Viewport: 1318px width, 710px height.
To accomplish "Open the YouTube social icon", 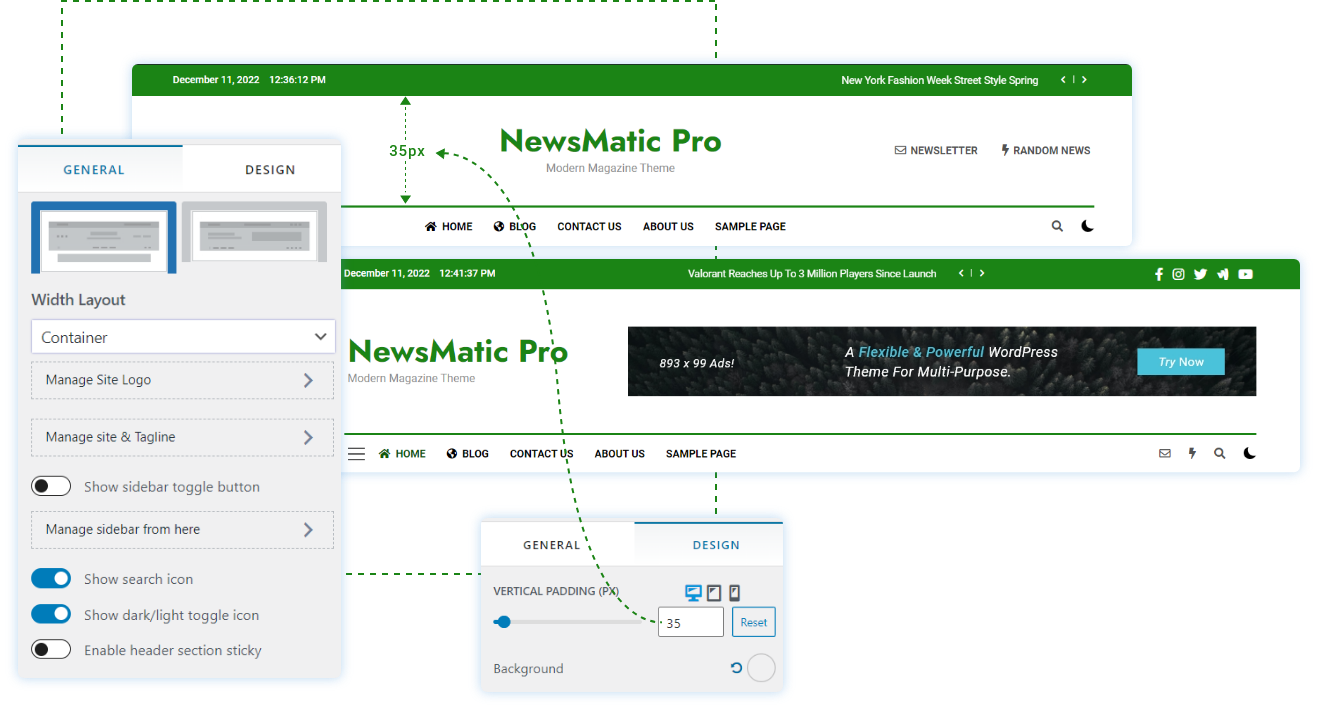I will pyautogui.click(x=1245, y=274).
